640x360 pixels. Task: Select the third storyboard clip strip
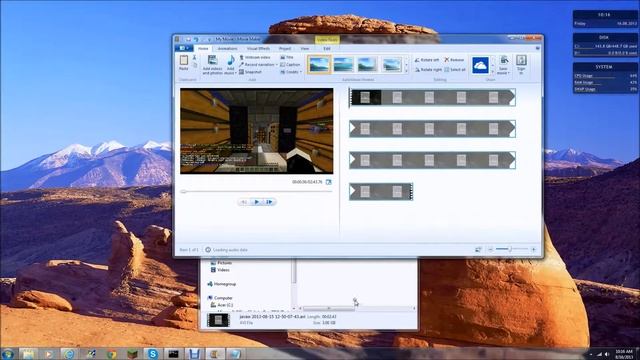pyautogui.click(x=432, y=160)
